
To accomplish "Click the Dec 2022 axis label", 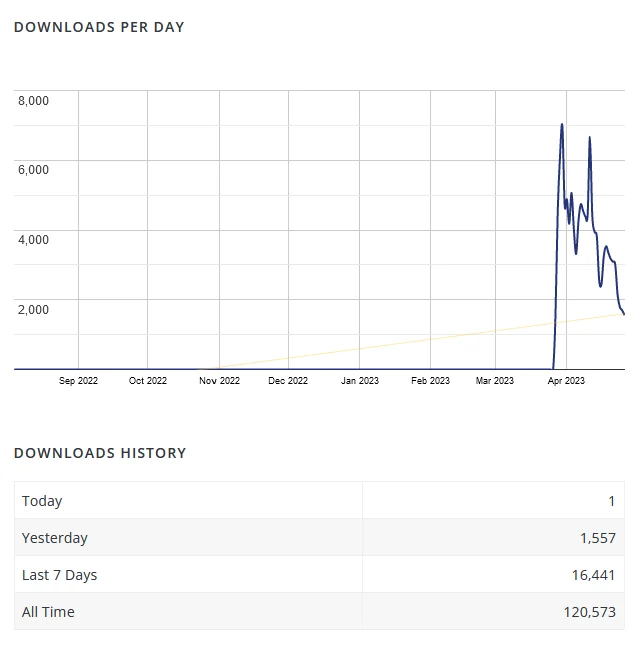I will pyautogui.click(x=288, y=381).
